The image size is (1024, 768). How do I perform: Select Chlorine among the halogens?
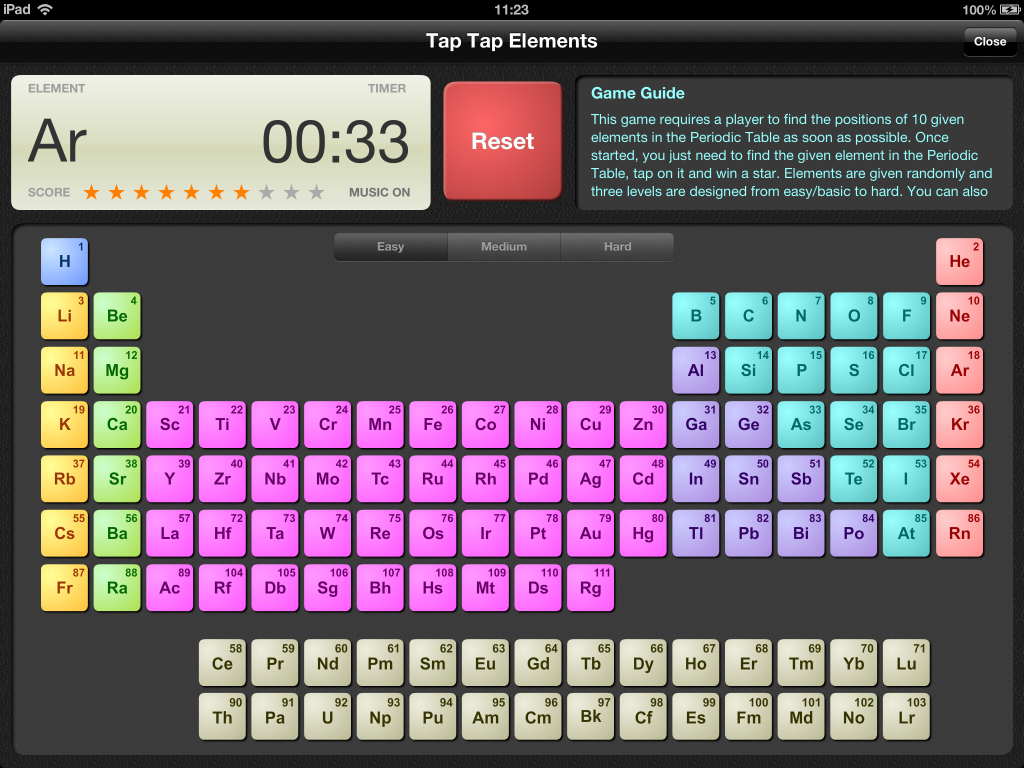click(906, 370)
